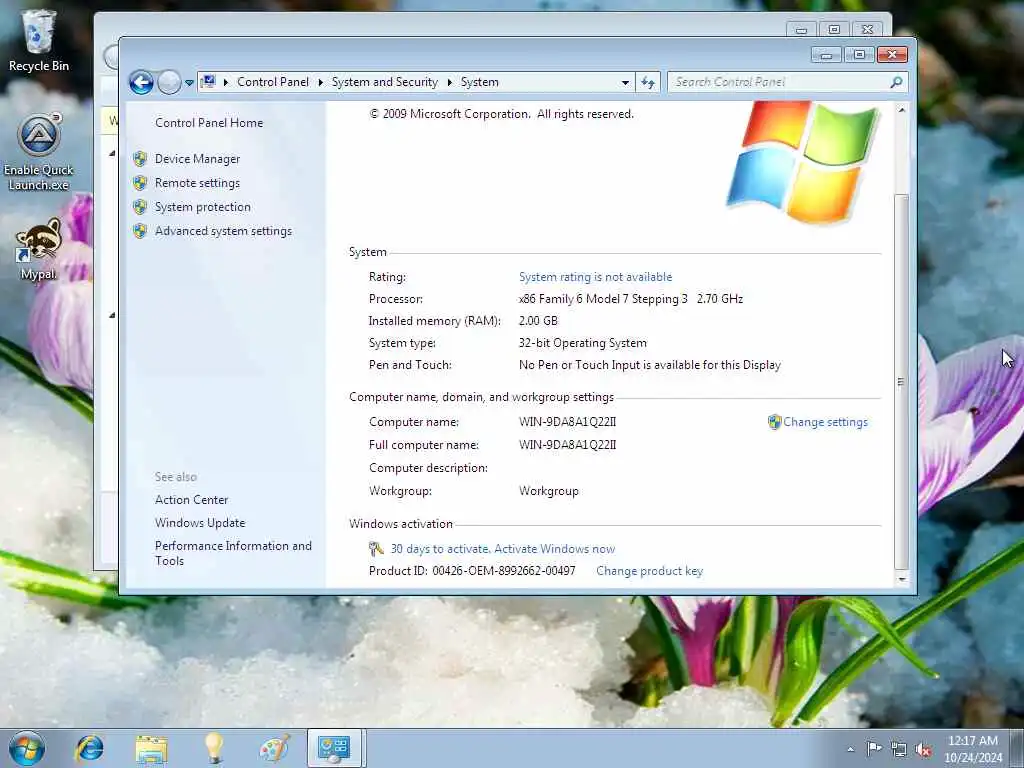
Task: Click Control Panel taskbar button
Action: (334, 748)
